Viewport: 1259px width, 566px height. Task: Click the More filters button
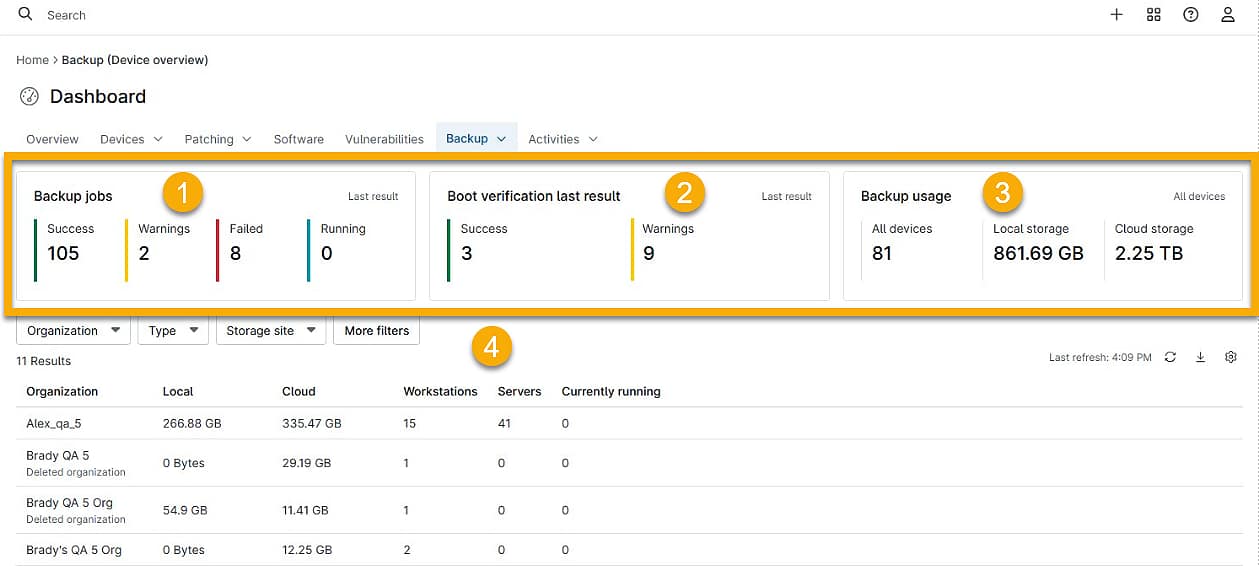pyautogui.click(x=377, y=331)
